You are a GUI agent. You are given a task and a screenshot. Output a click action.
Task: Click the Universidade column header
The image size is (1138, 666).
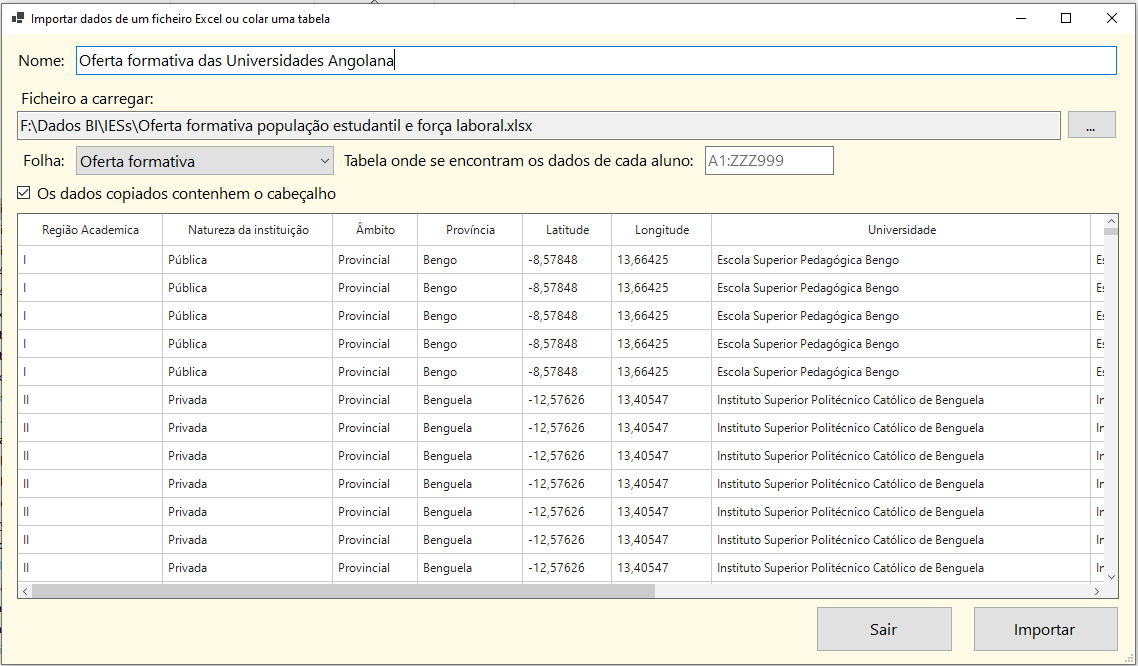click(x=901, y=230)
